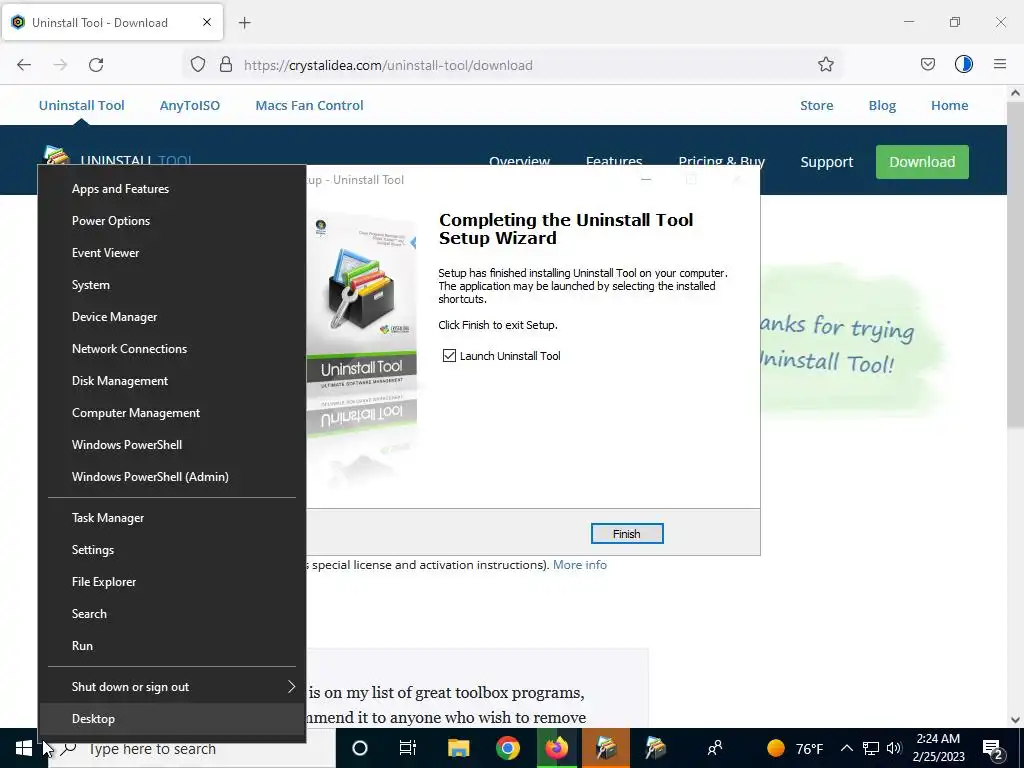Screen dimensions: 1024x768
Task: Click the green Download button
Action: [x=922, y=162]
